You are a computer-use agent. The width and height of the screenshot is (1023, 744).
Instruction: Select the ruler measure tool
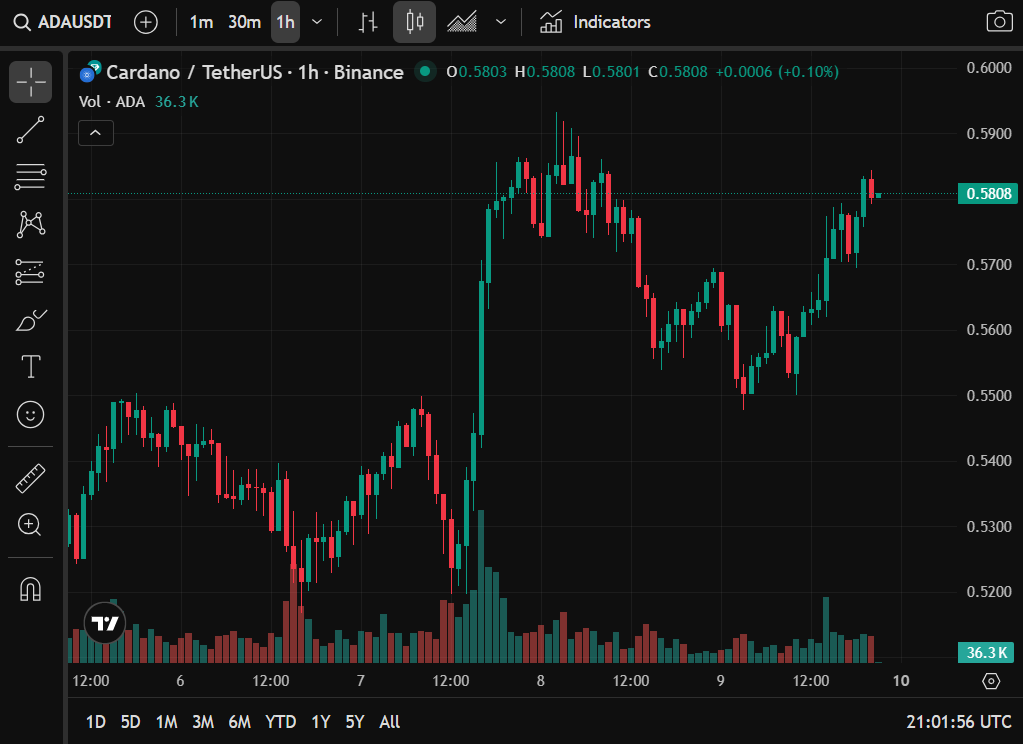(x=31, y=478)
